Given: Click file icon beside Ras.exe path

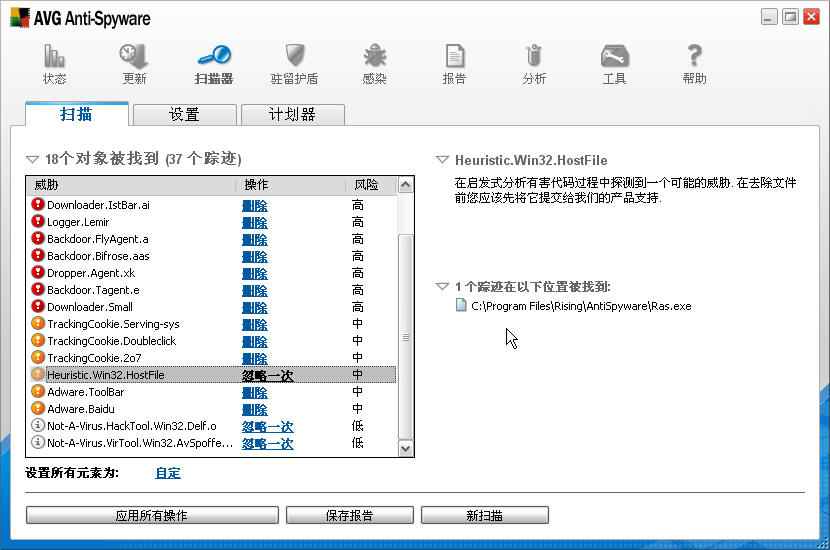Looking at the screenshot, I should click(461, 305).
